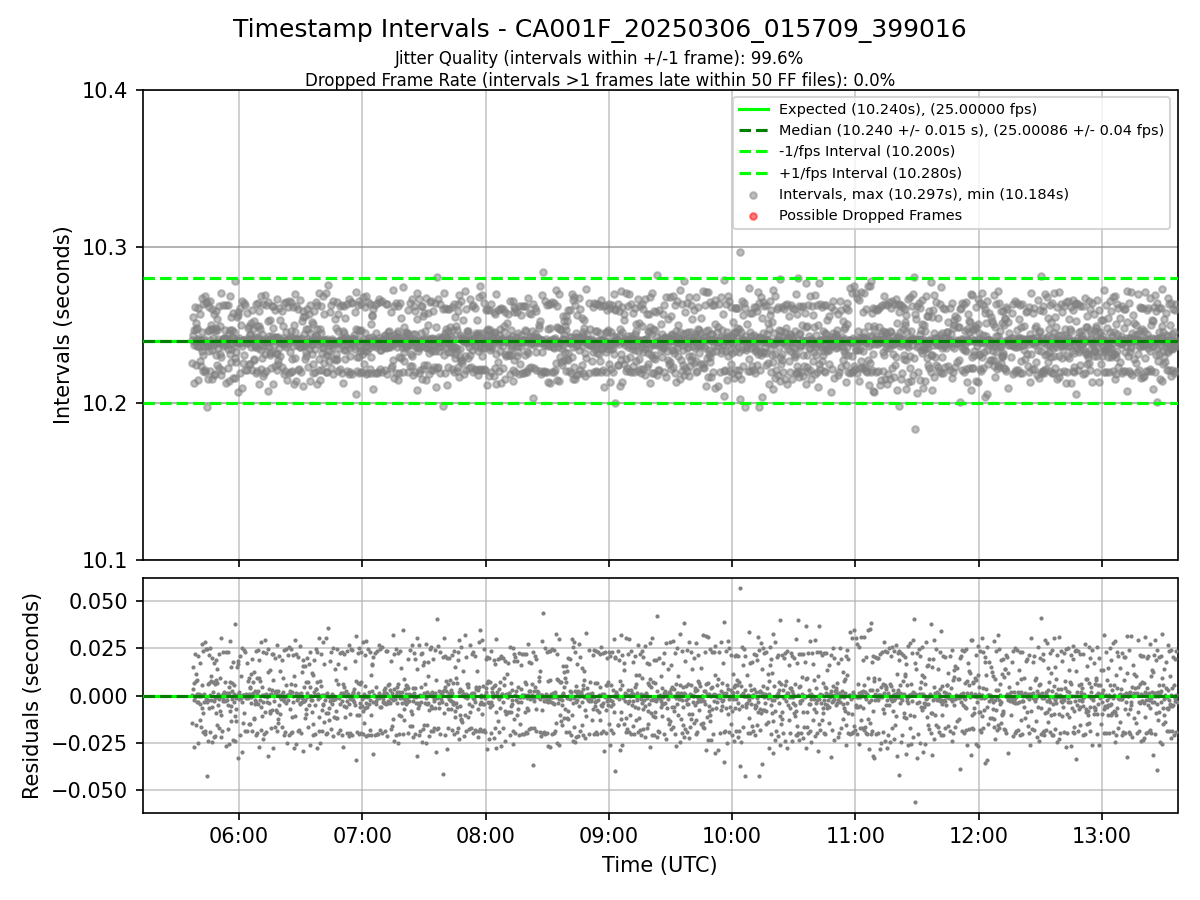Click the lowest residual point below −0.050
The width and height of the screenshot is (1200, 900).
[914, 802]
